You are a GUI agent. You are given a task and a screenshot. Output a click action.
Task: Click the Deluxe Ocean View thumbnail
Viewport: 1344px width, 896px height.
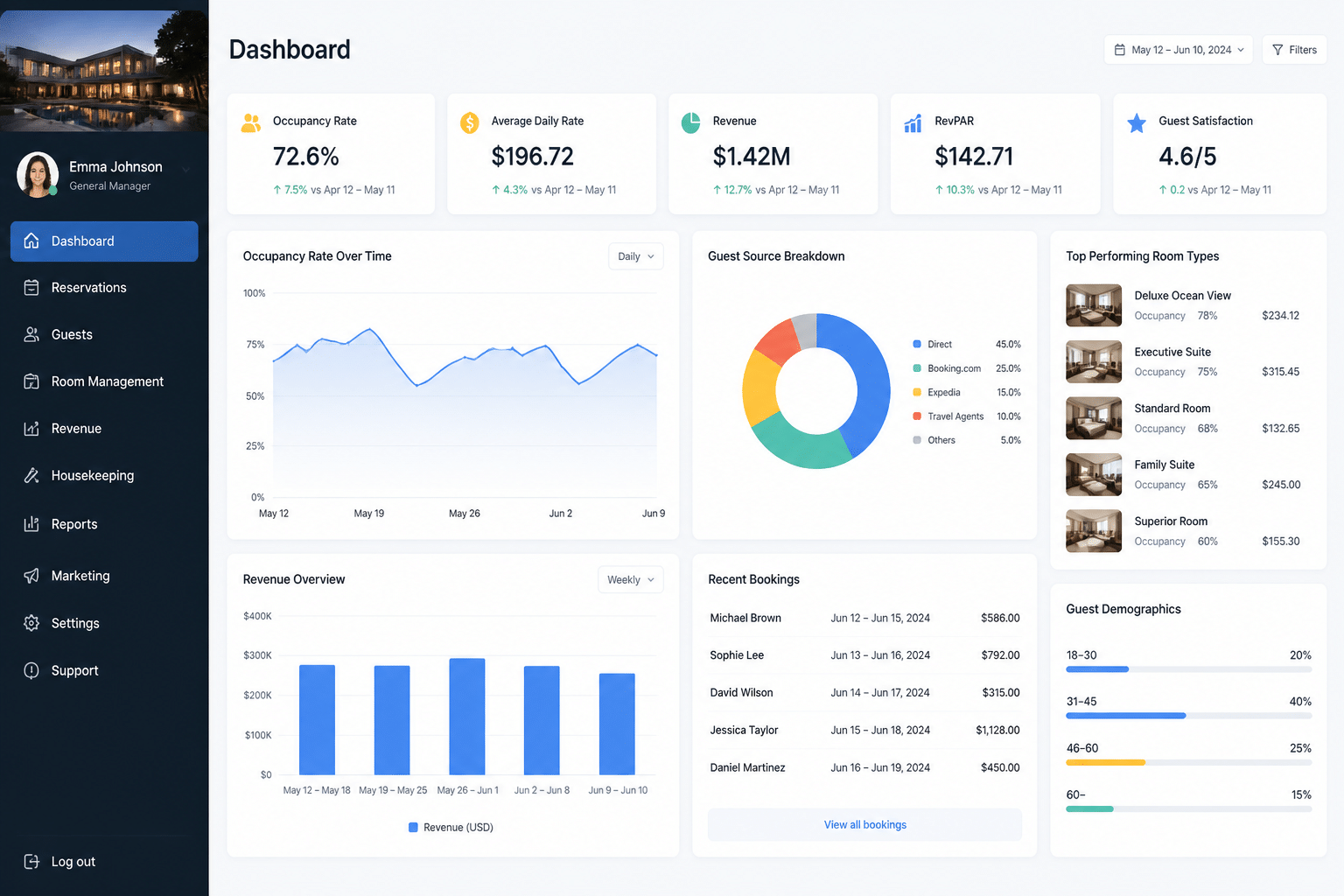(1094, 305)
